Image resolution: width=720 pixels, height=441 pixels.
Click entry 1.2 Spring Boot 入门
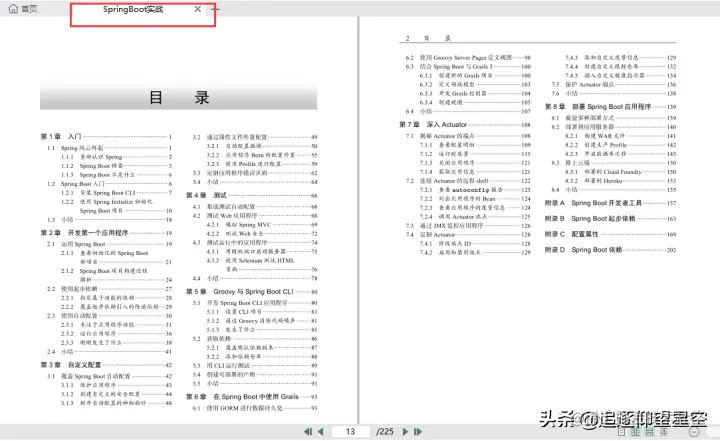pos(109,184)
